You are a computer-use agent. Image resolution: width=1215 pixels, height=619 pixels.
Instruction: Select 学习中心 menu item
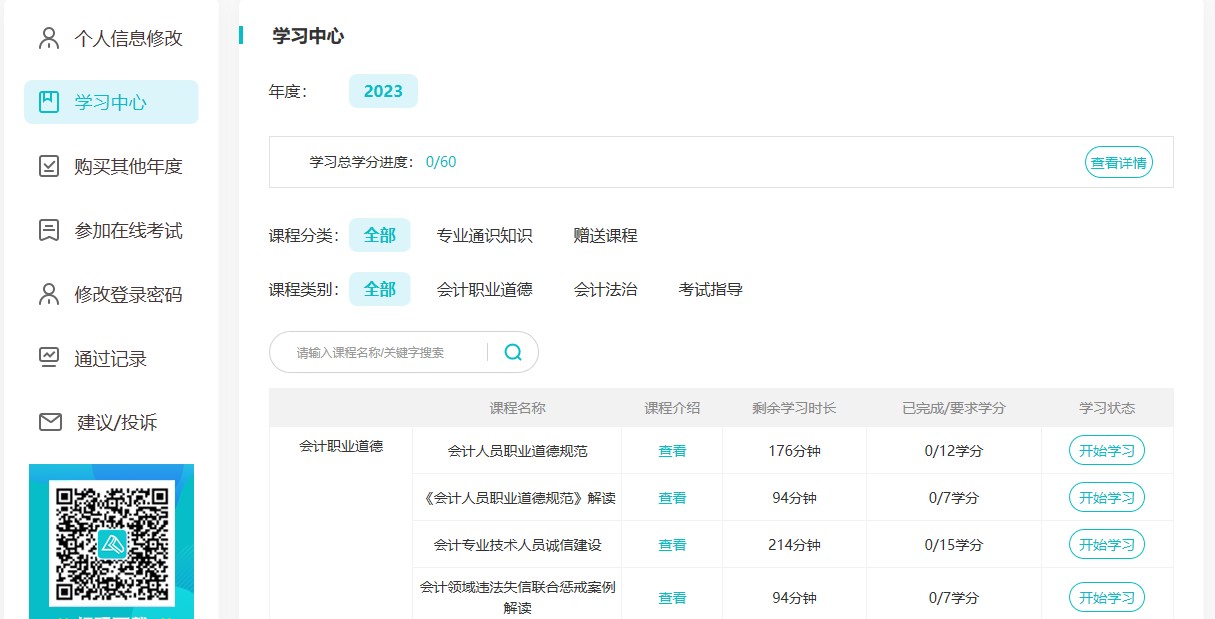click(x=111, y=102)
